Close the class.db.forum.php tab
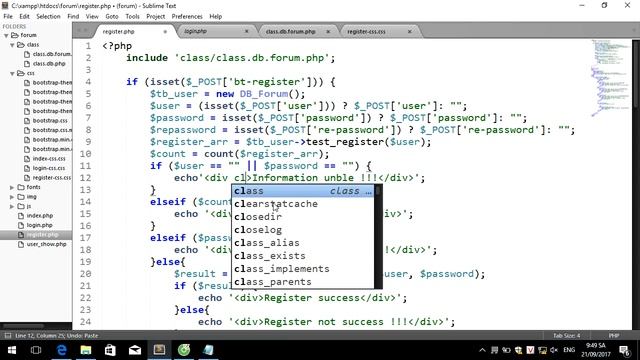This screenshot has height=360, width=640. tap(328, 31)
